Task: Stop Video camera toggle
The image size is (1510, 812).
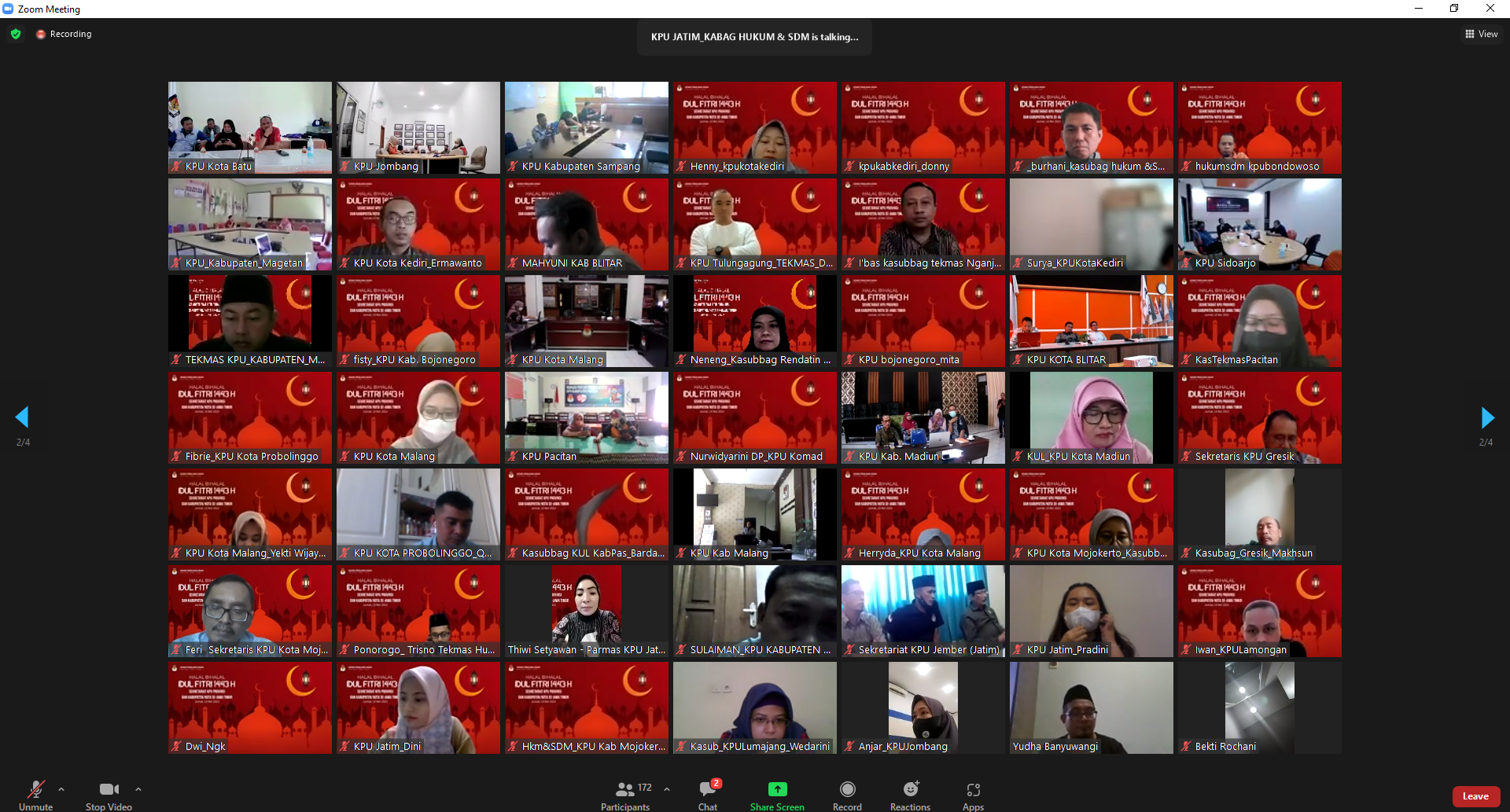Action: (x=109, y=790)
